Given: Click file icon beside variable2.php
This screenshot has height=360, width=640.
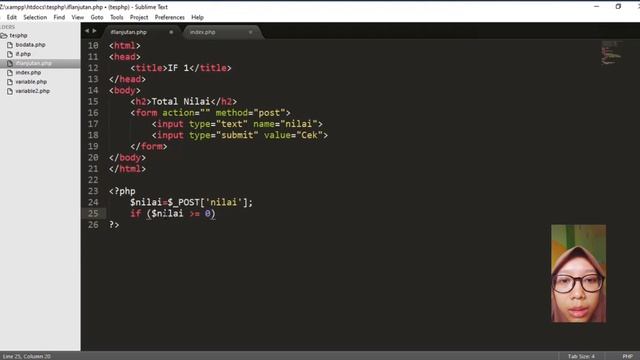Looking at the screenshot, I should (x=10, y=91).
